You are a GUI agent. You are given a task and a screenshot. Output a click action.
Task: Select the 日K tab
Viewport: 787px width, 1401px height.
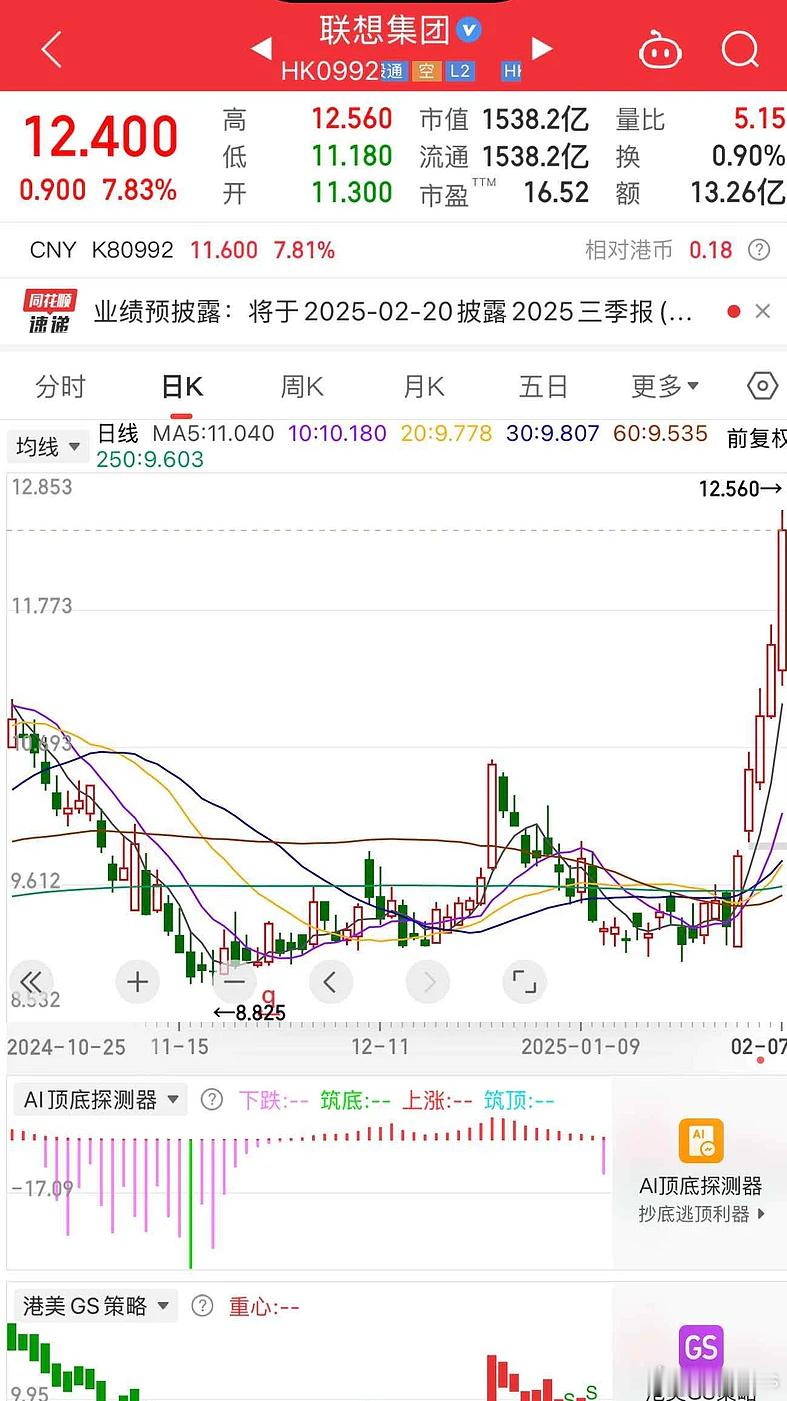pyautogui.click(x=182, y=386)
